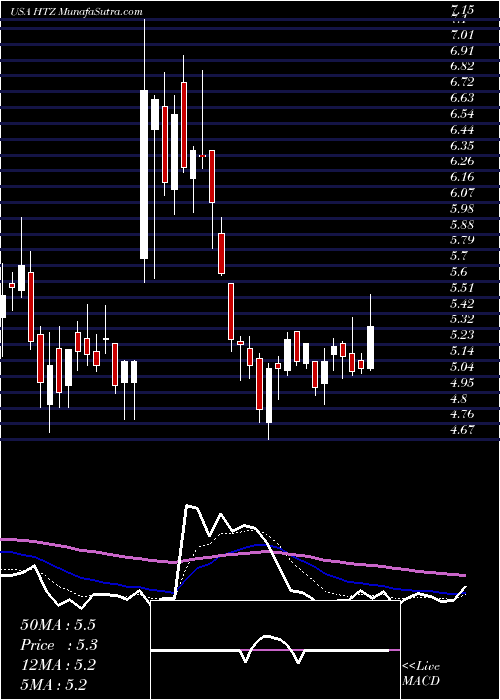Click the 6.63 price axis label
The width and height of the screenshot is (500, 700).
click(462, 98)
